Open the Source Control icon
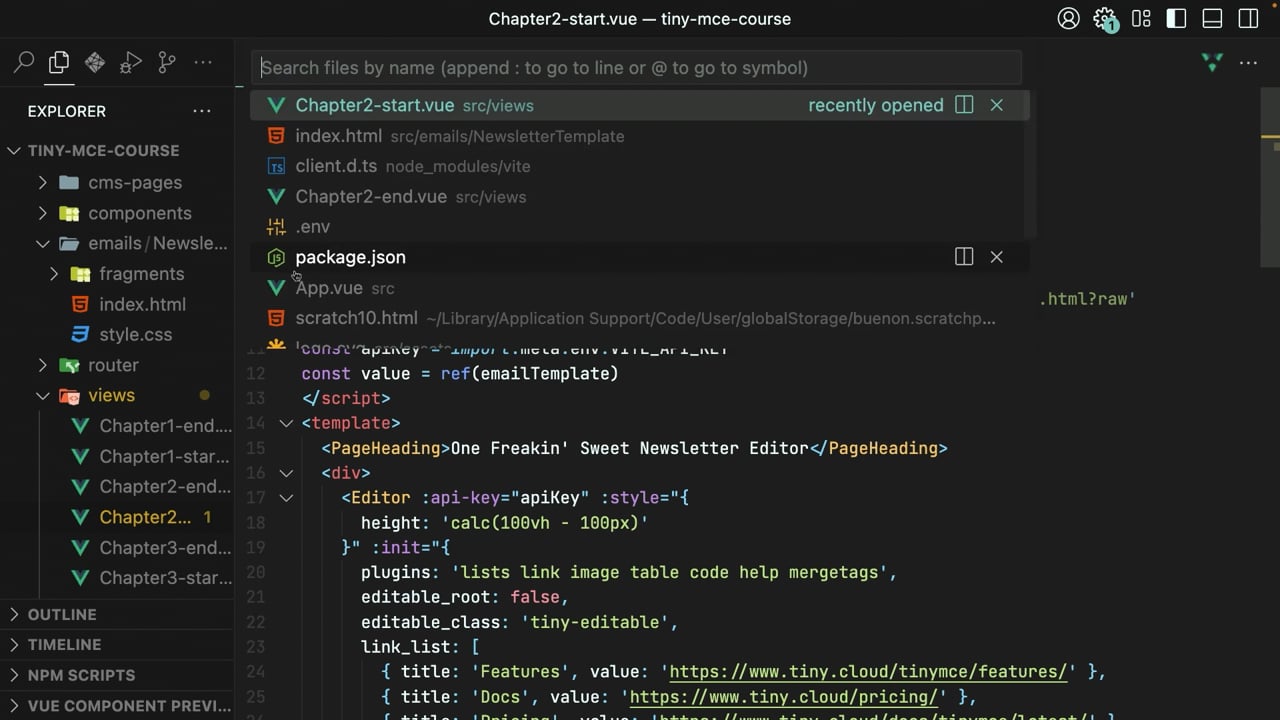 (167, 63)
